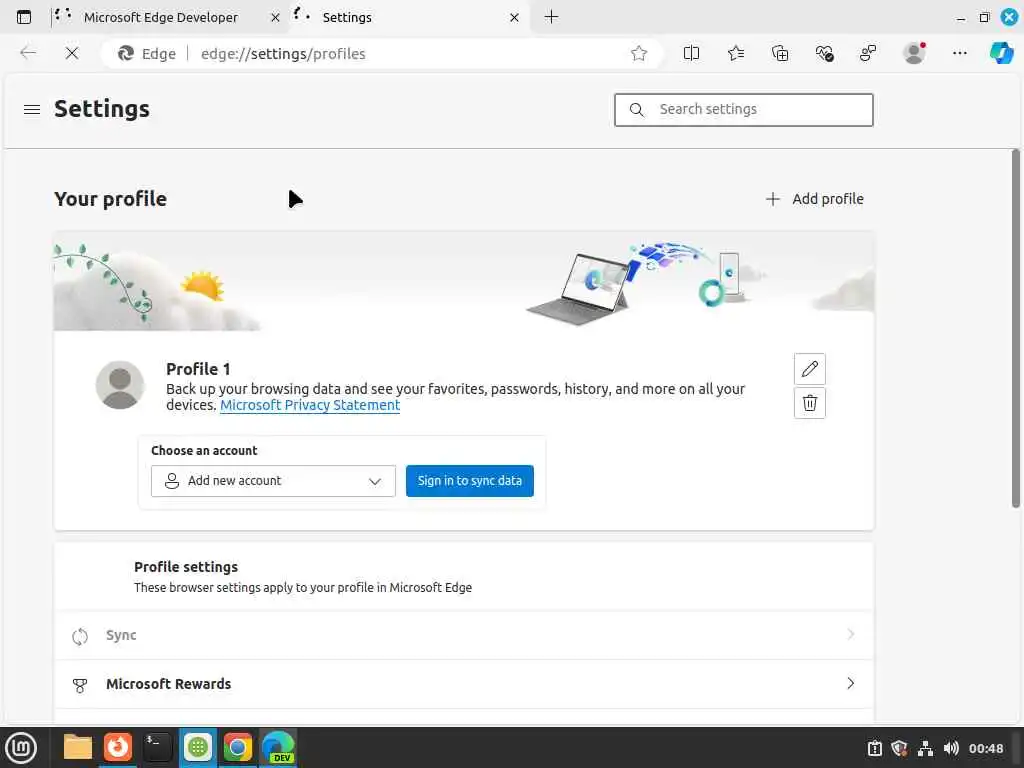The height and width of the screenshot is (768, 1024).
Task: Select Edge Dev taskbar icon
Action: tap(278, 747)
